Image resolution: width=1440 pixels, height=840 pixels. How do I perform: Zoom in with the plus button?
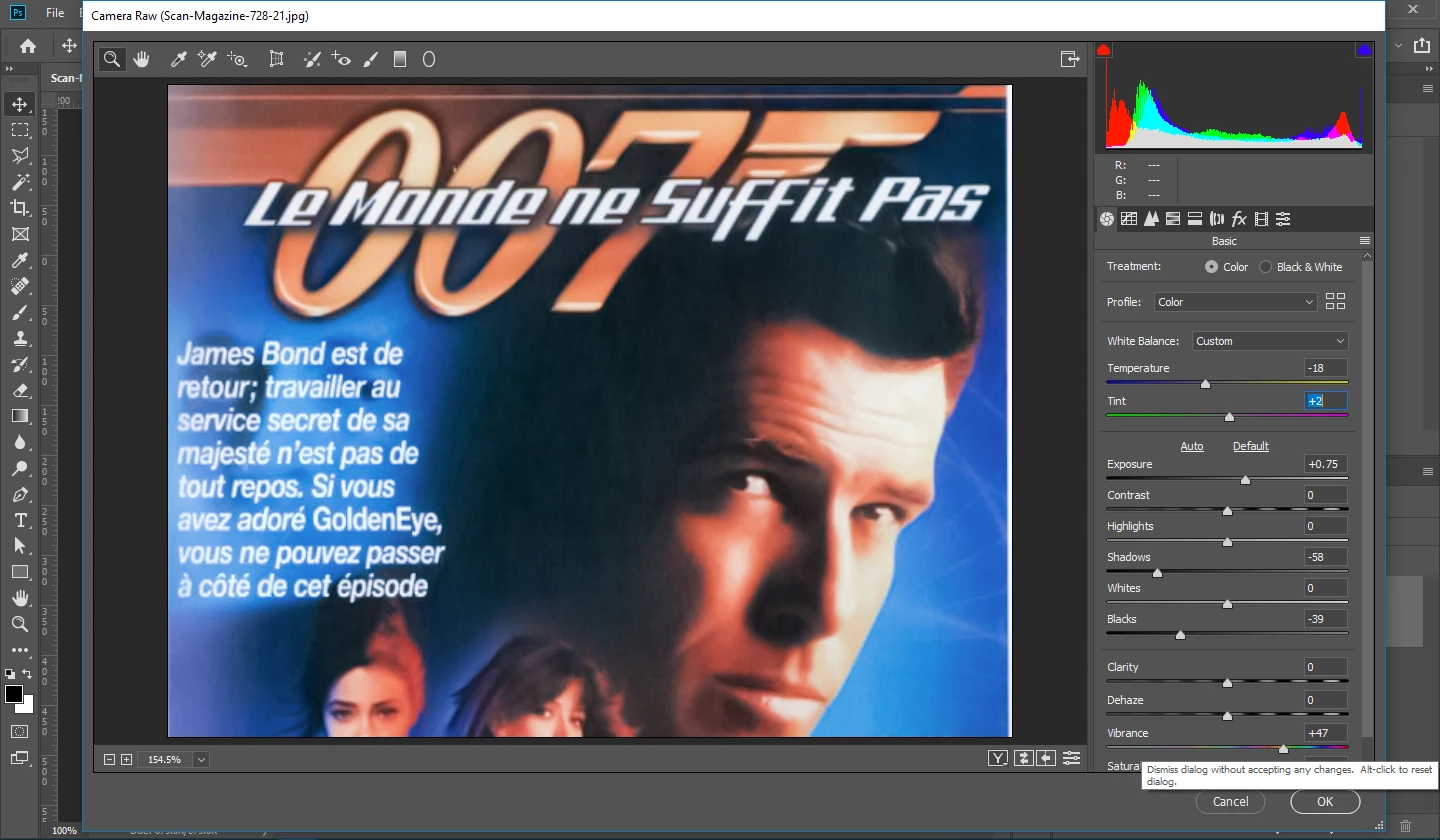(x=126, y=760)
